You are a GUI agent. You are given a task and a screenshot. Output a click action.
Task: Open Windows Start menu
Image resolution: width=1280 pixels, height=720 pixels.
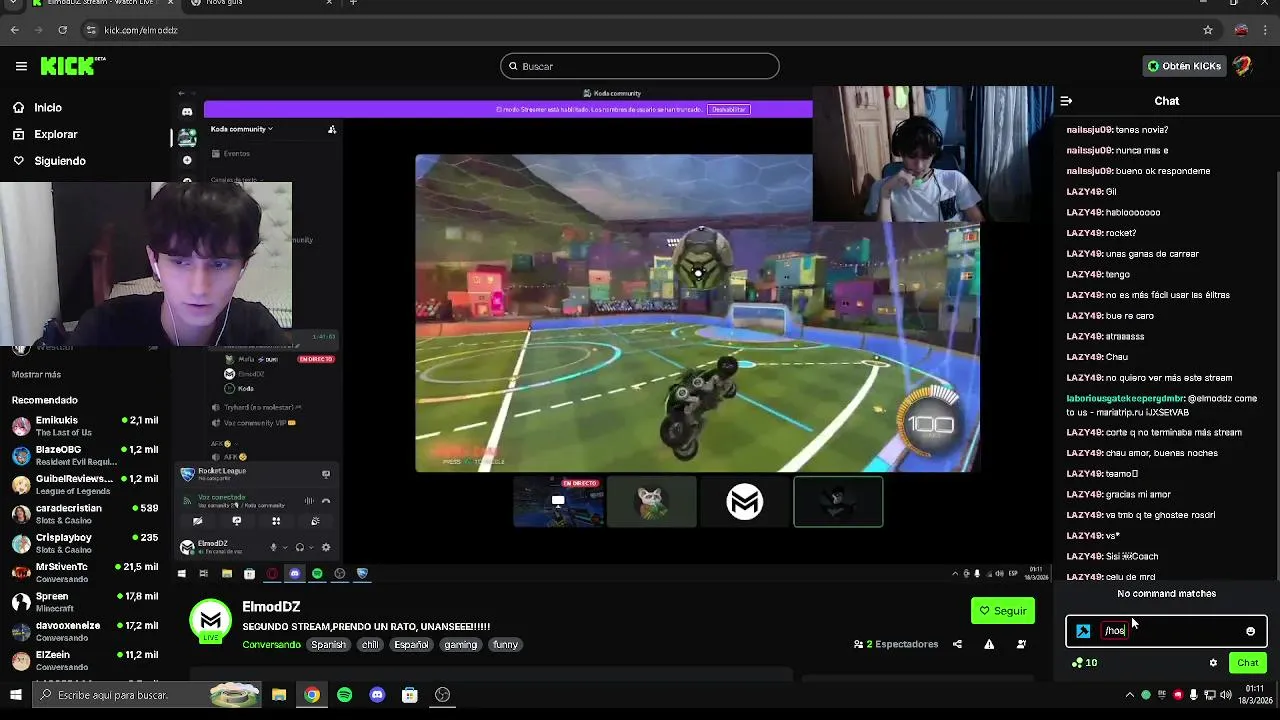click(16, 695)
